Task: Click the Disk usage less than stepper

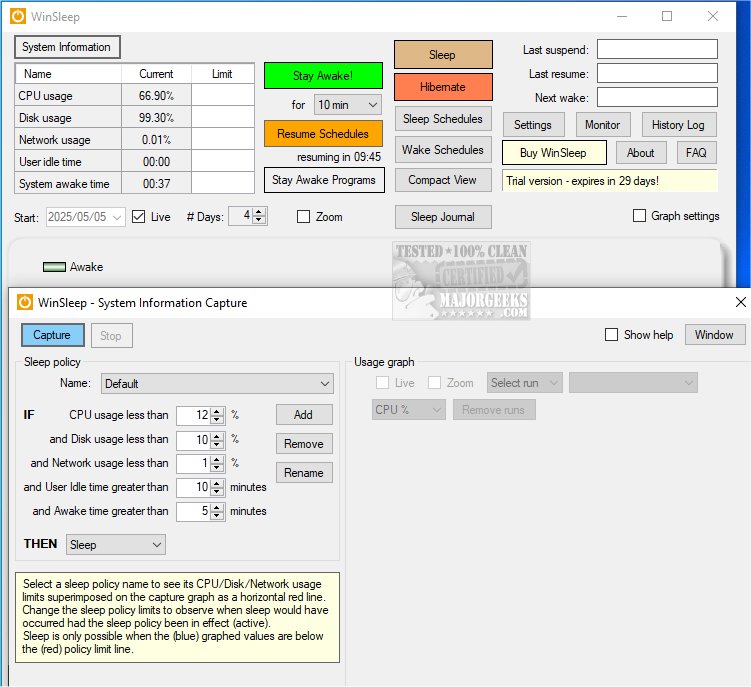Action: point(201,440)
